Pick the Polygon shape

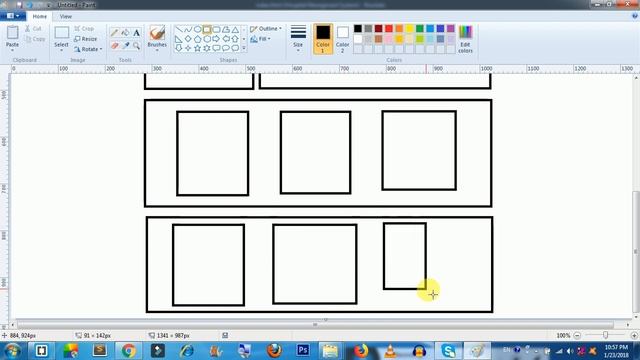pos(226,30)
